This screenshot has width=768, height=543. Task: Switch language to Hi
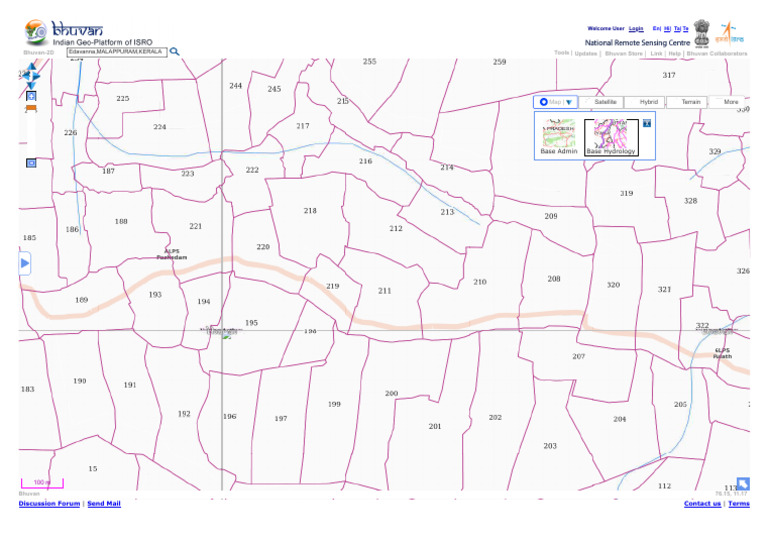coord(667,28)
